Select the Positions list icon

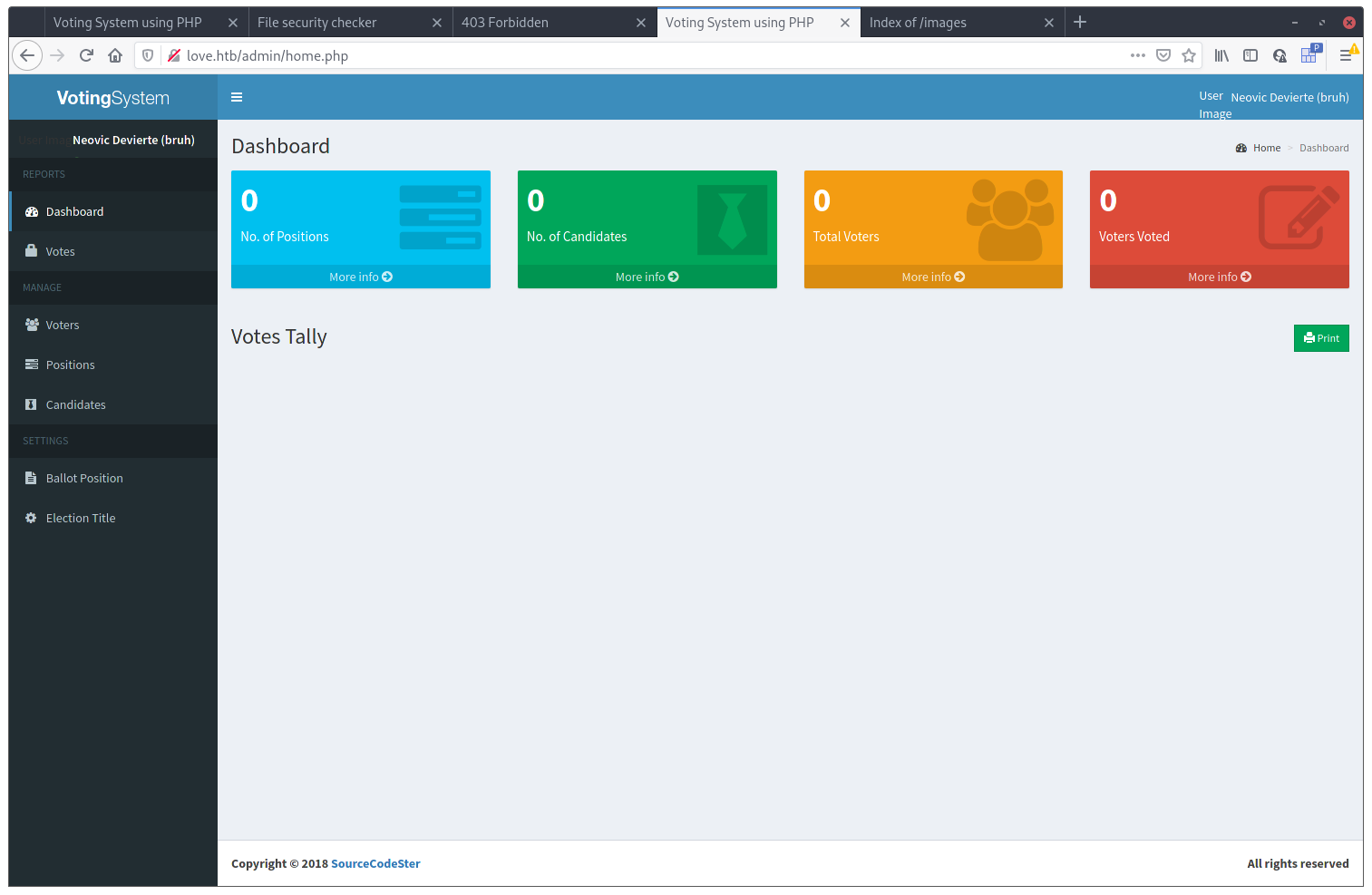coord(30,365)
